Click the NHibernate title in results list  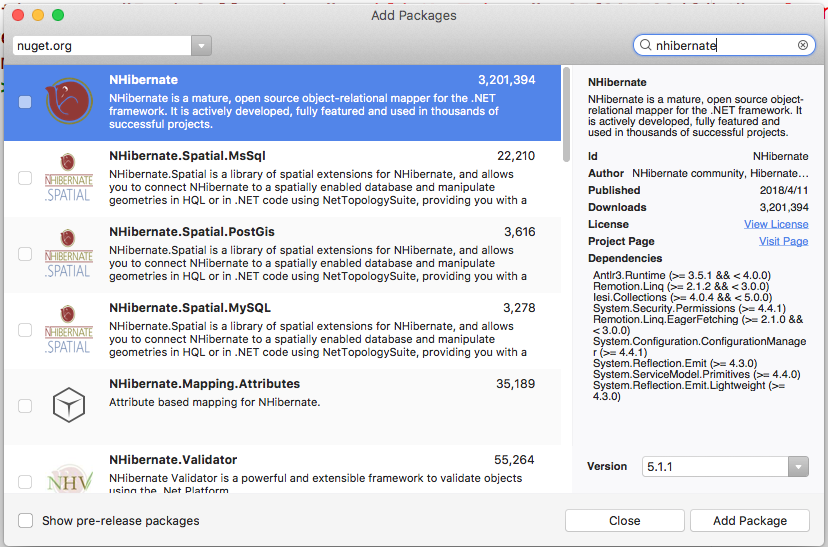tap(143, 80)
